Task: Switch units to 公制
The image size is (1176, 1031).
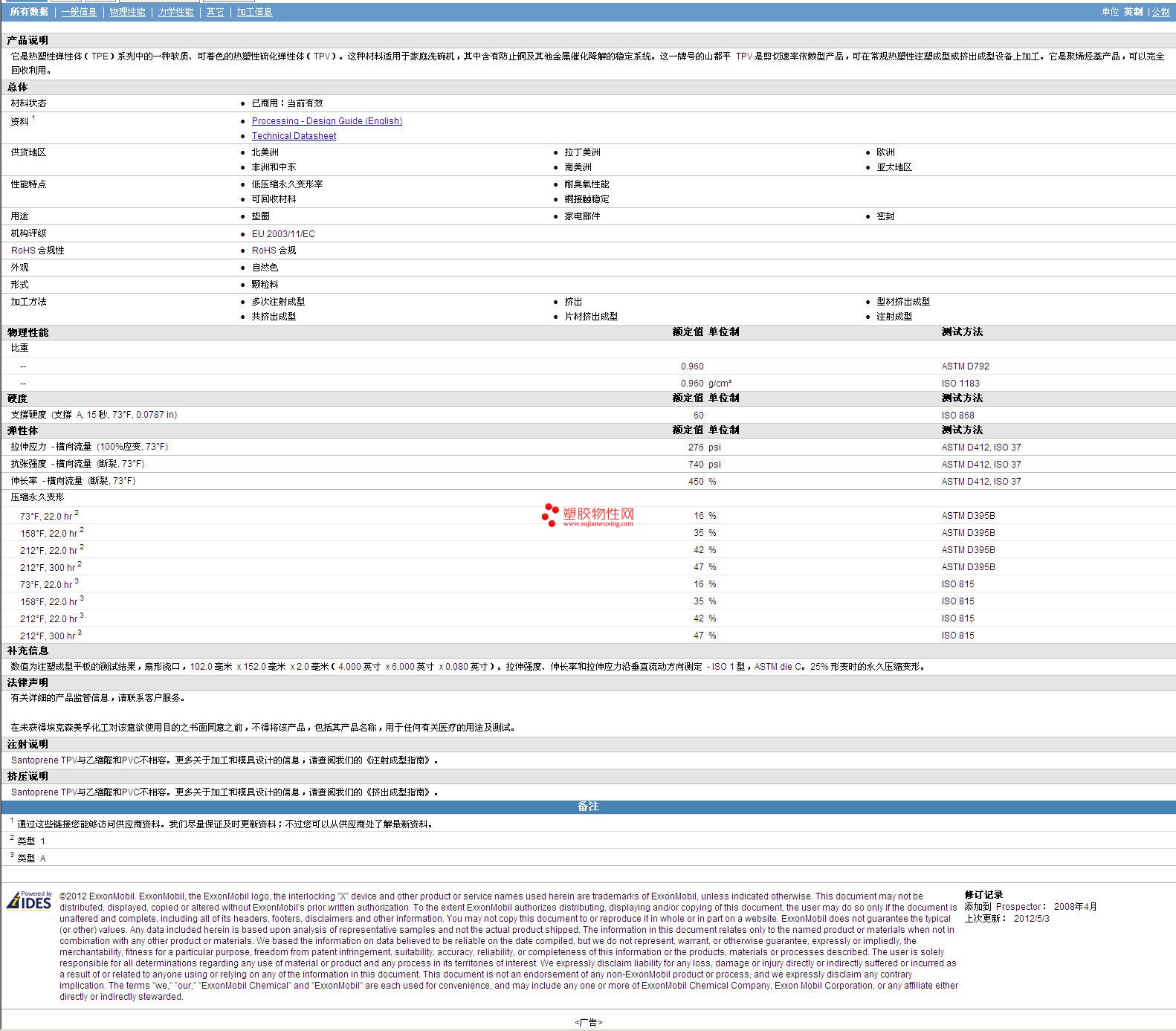Action: (x=1160, y=12)
